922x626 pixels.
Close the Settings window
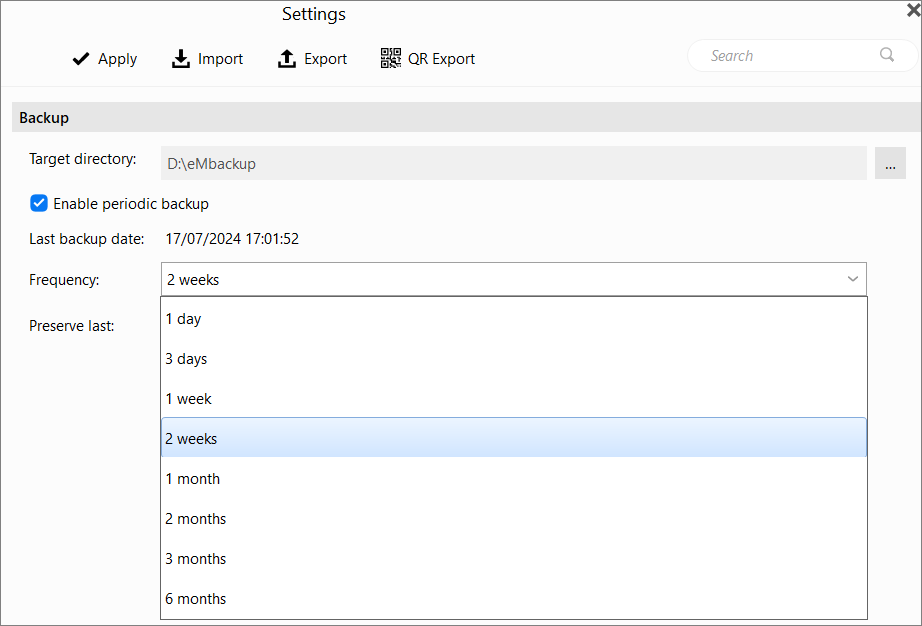tap(914, 10)
